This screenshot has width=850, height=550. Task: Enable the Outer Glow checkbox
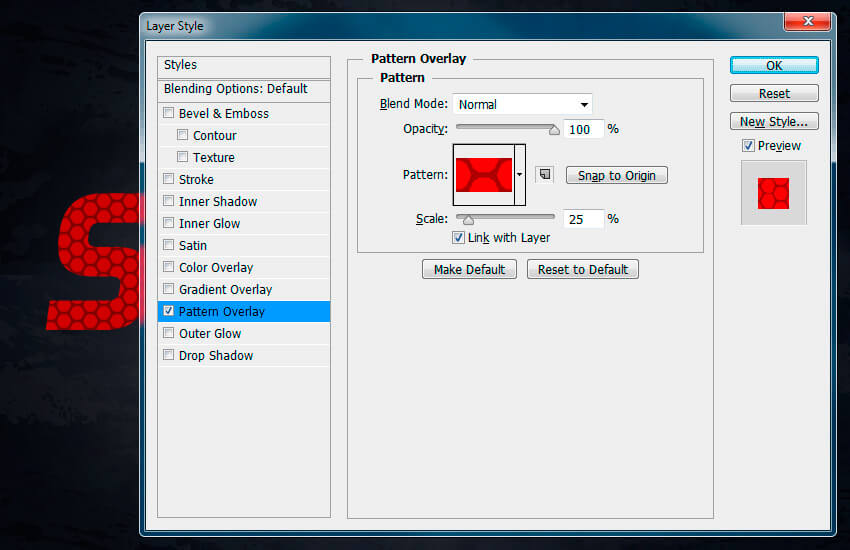[169, 333]
